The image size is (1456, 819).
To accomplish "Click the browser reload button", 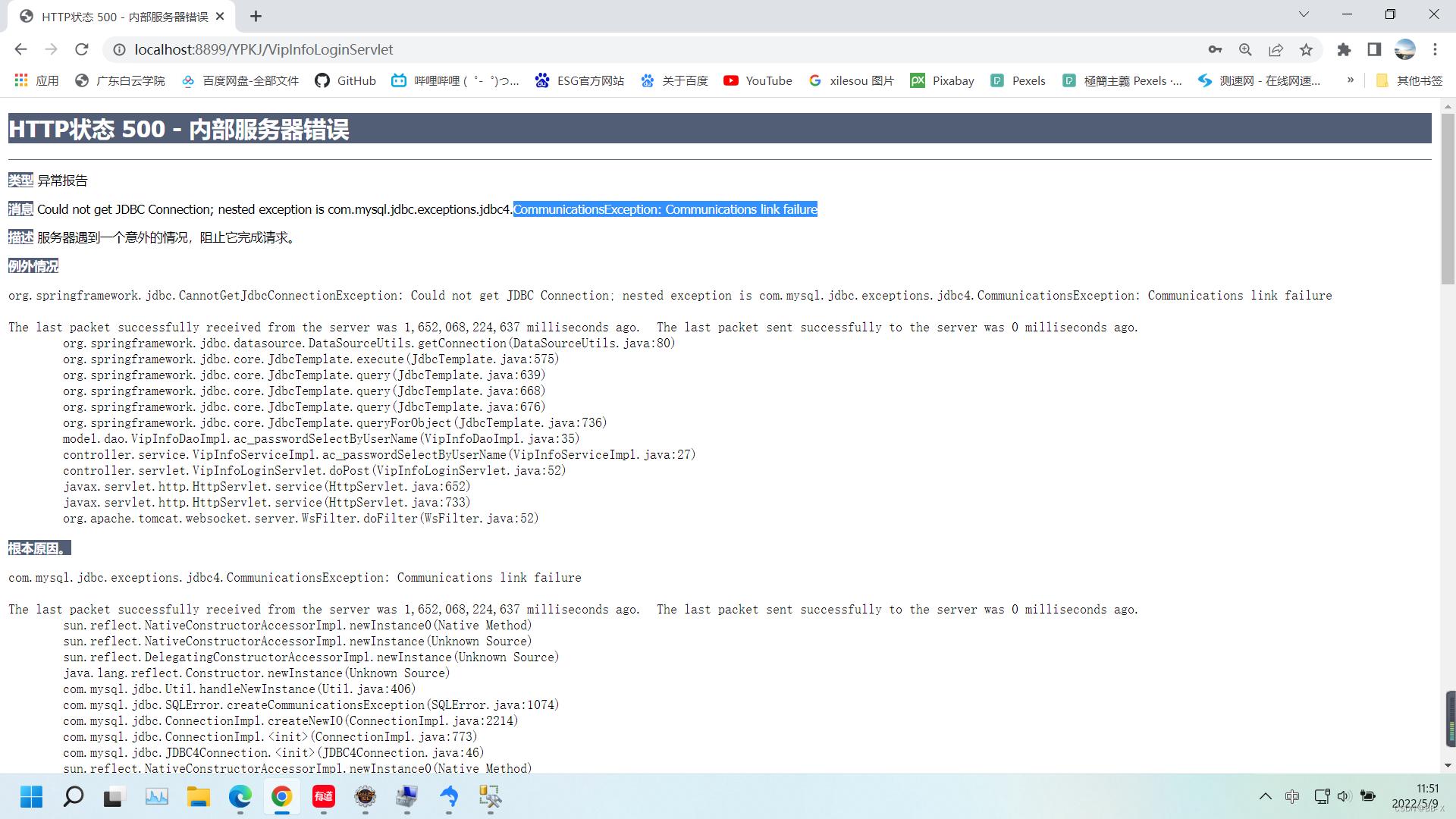I will pyautogui.click(x=82, y=49).
